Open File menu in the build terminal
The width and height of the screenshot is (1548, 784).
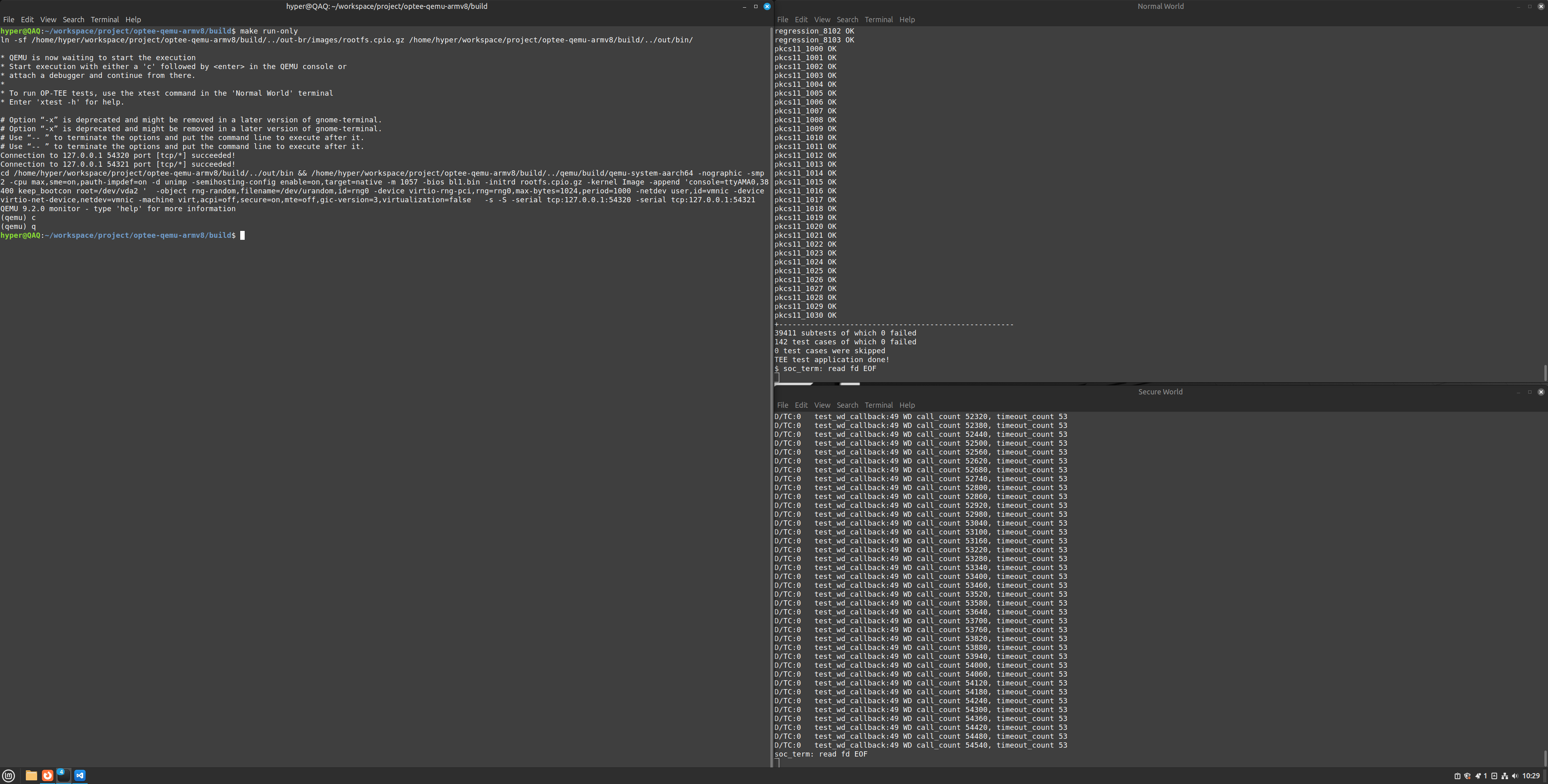click(8, 20)
